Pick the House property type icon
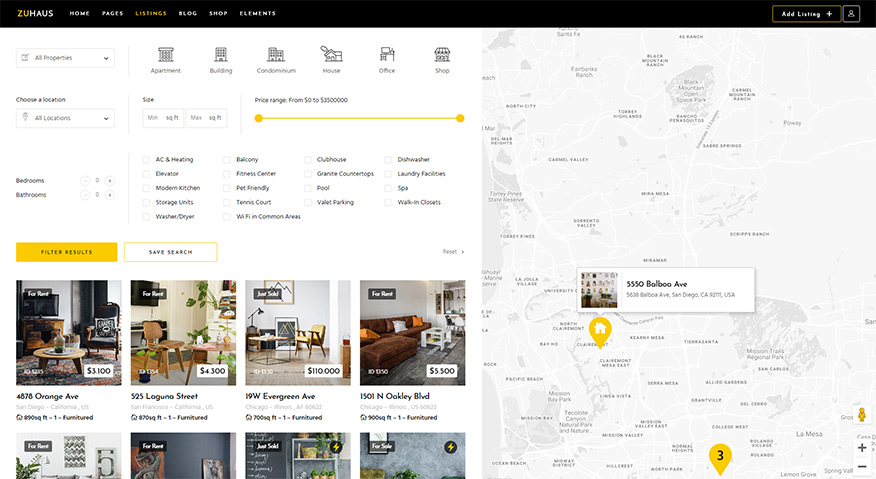The height and width of the screenshot is (479, 876). 331,55
